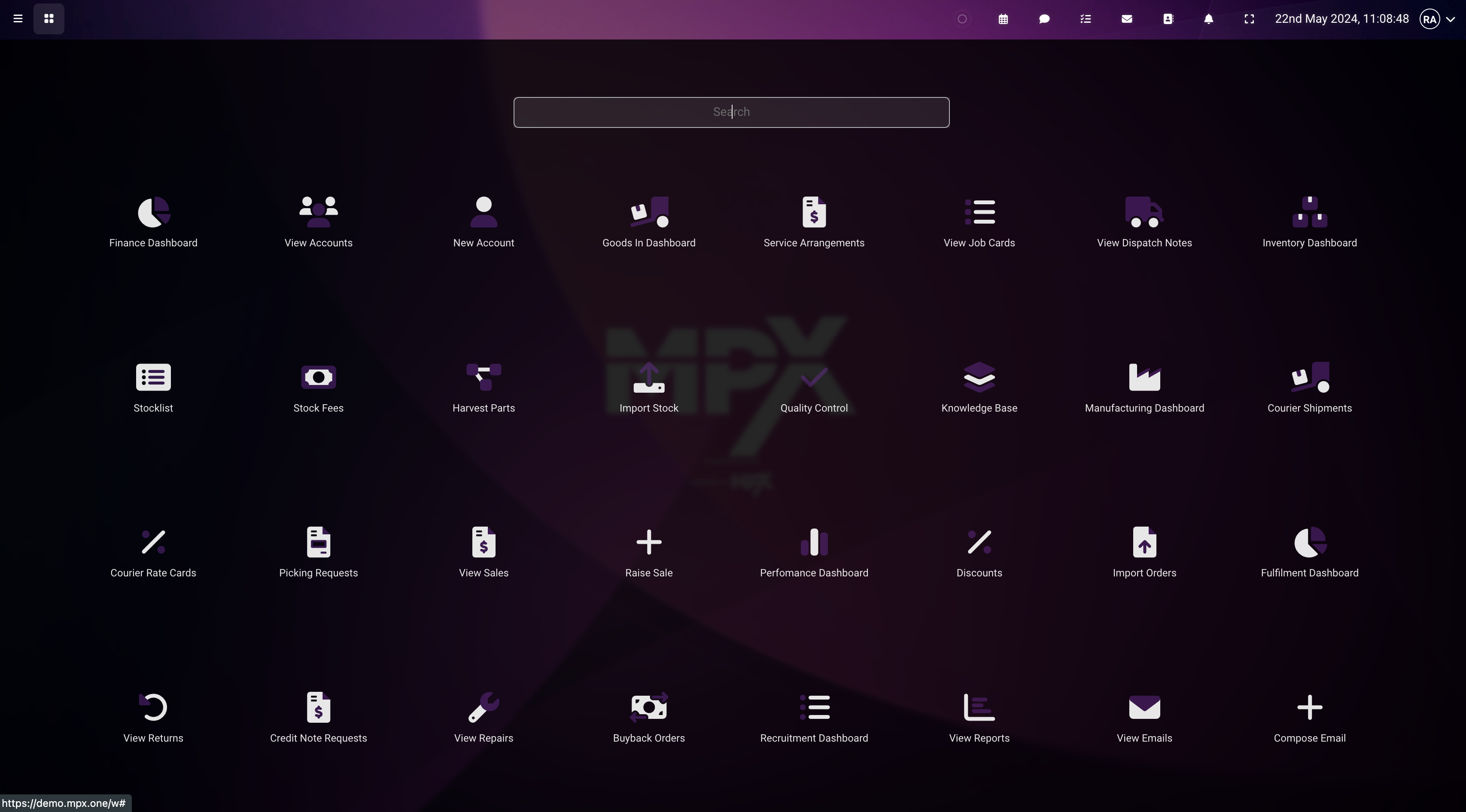The width and height of the screenshot is (1466, 812).
Task: Open the Knowledge Base
Action: point(978,387)
